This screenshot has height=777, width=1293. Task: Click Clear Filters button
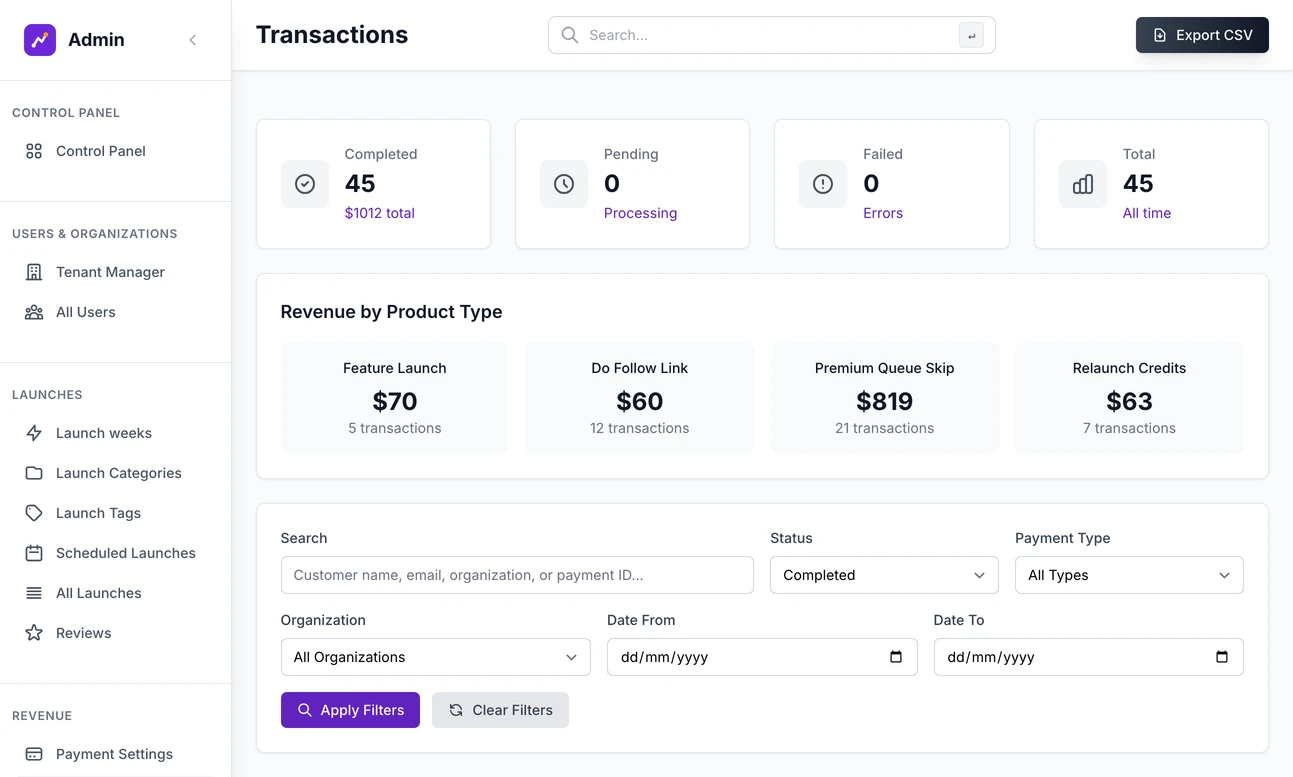coord(500,710)
